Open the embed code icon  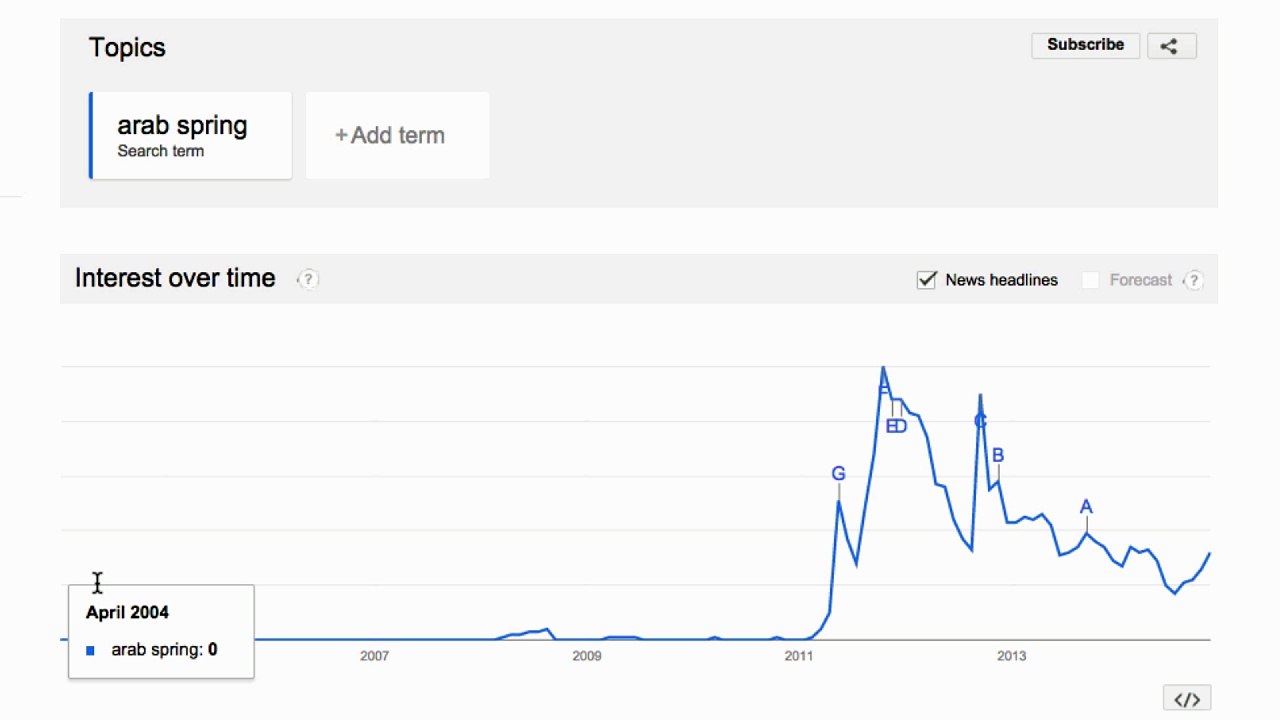click(1186, 699)
